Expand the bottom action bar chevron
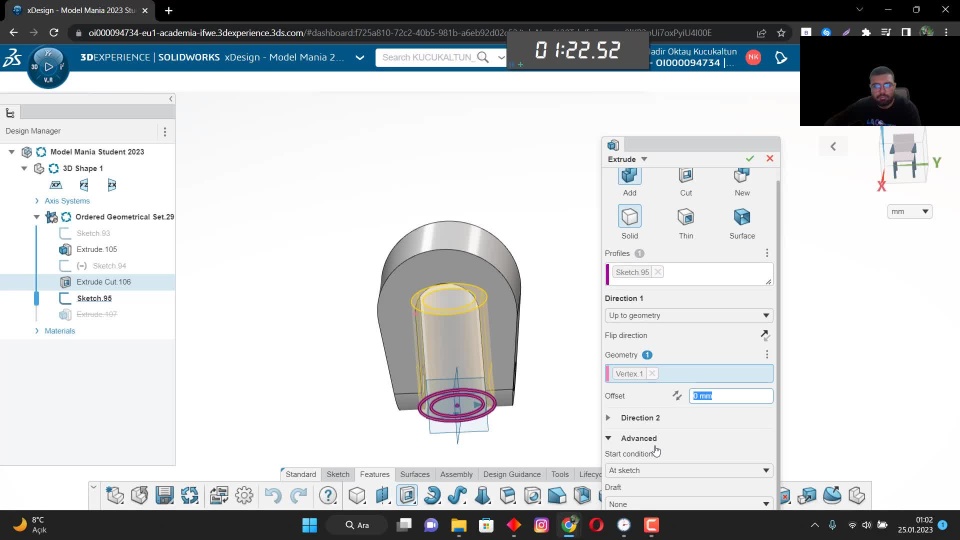 tap(93, 487)
